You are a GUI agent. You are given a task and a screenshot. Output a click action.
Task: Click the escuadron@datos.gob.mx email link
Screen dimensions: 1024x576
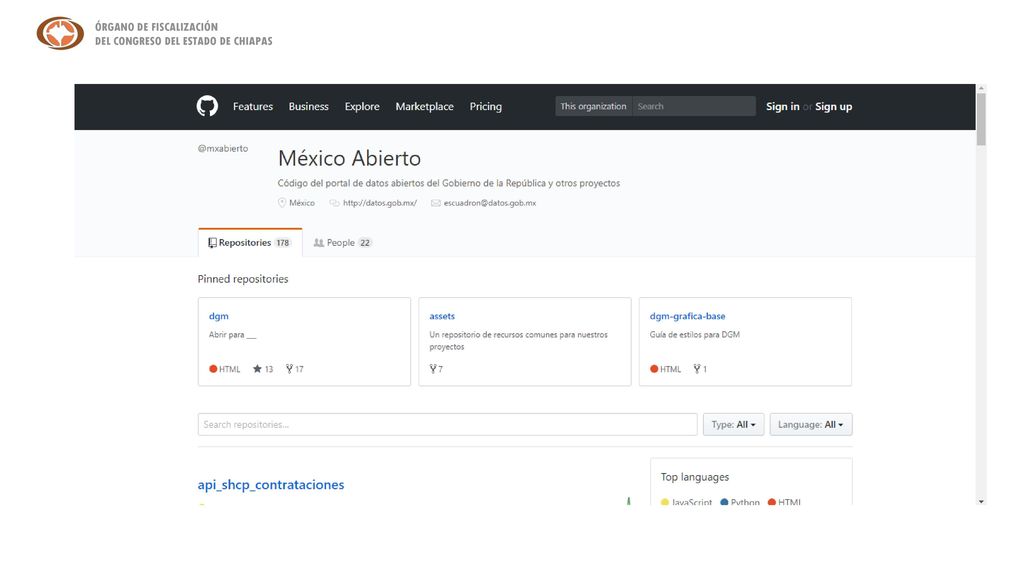coord(490,203)
